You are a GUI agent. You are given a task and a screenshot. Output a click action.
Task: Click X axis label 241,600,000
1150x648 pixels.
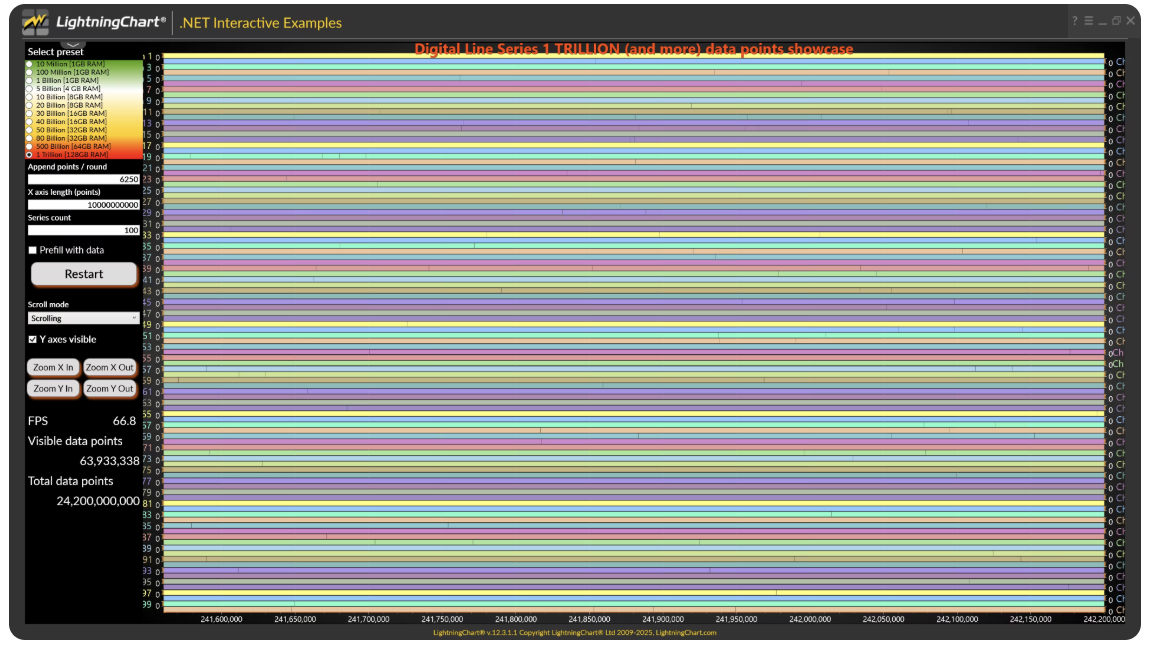click(221, 619)
